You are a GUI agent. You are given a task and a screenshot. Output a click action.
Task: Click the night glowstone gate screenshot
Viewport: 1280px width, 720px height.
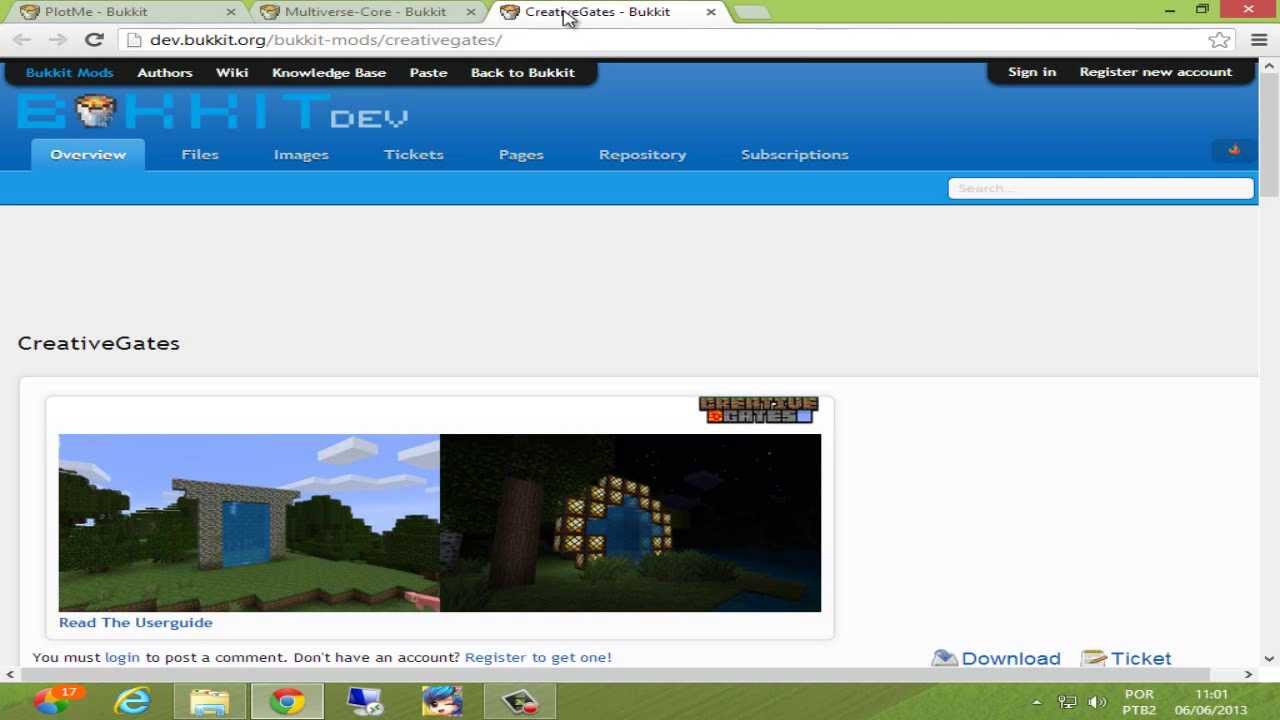[630, 522]
